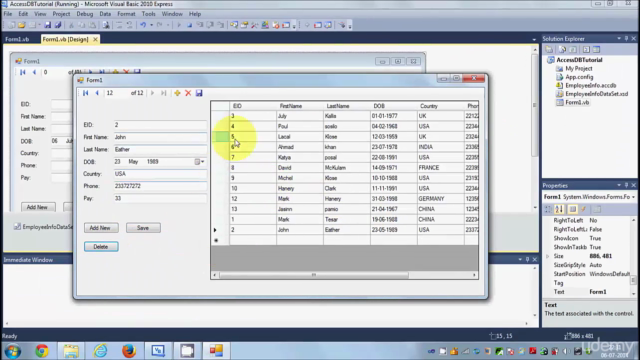Click Show All Files in Solution Explorer toolbar
Image resolution: width=640 pixels, height=360 pixels.
[562, 49]
